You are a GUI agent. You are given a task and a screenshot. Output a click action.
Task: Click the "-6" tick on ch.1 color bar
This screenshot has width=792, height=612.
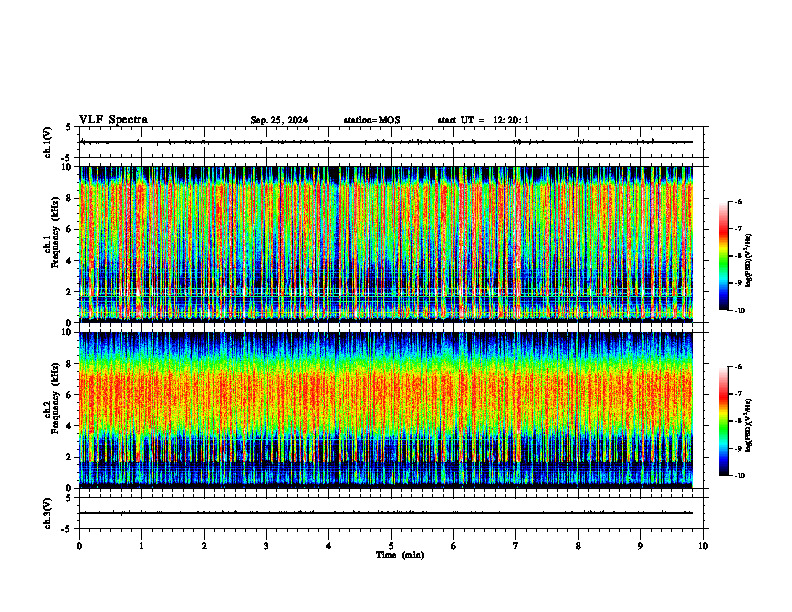tap(738, 201)
